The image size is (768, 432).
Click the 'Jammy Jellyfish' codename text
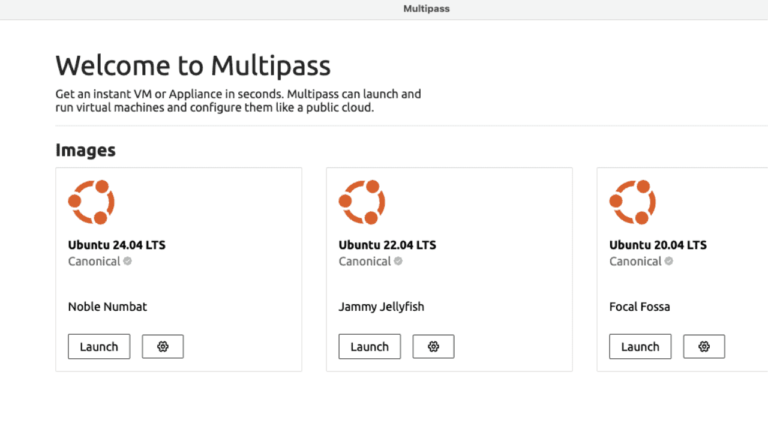coord(381,307)
